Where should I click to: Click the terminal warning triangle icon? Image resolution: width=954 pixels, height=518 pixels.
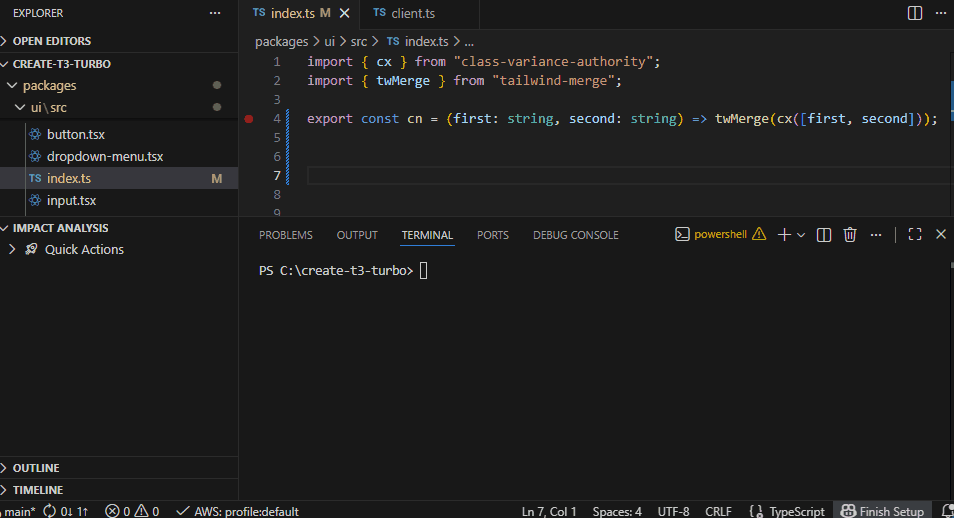[759, 234]
